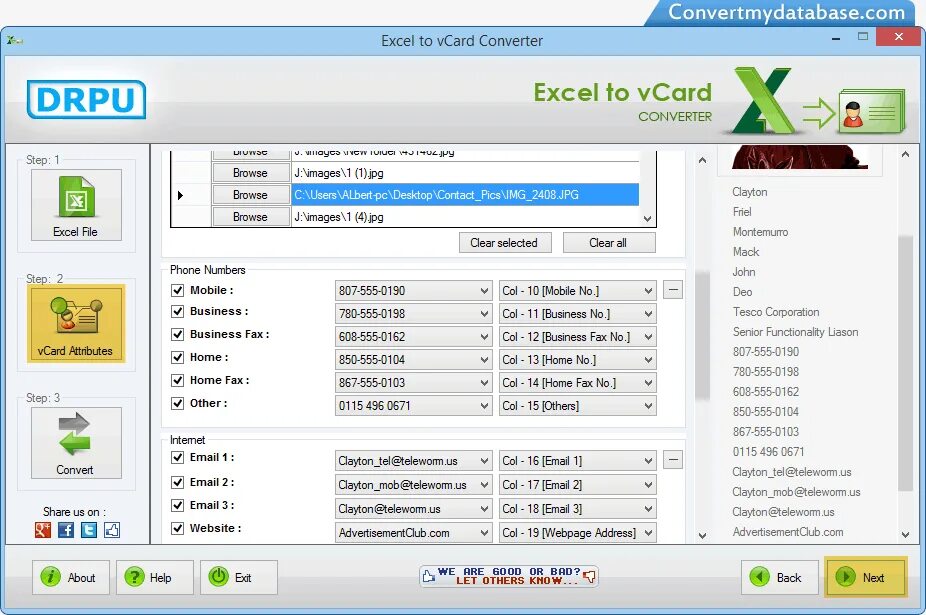Open the Business value dropdown 780-555-0198
926x615 pixels.
pos(413,314)
